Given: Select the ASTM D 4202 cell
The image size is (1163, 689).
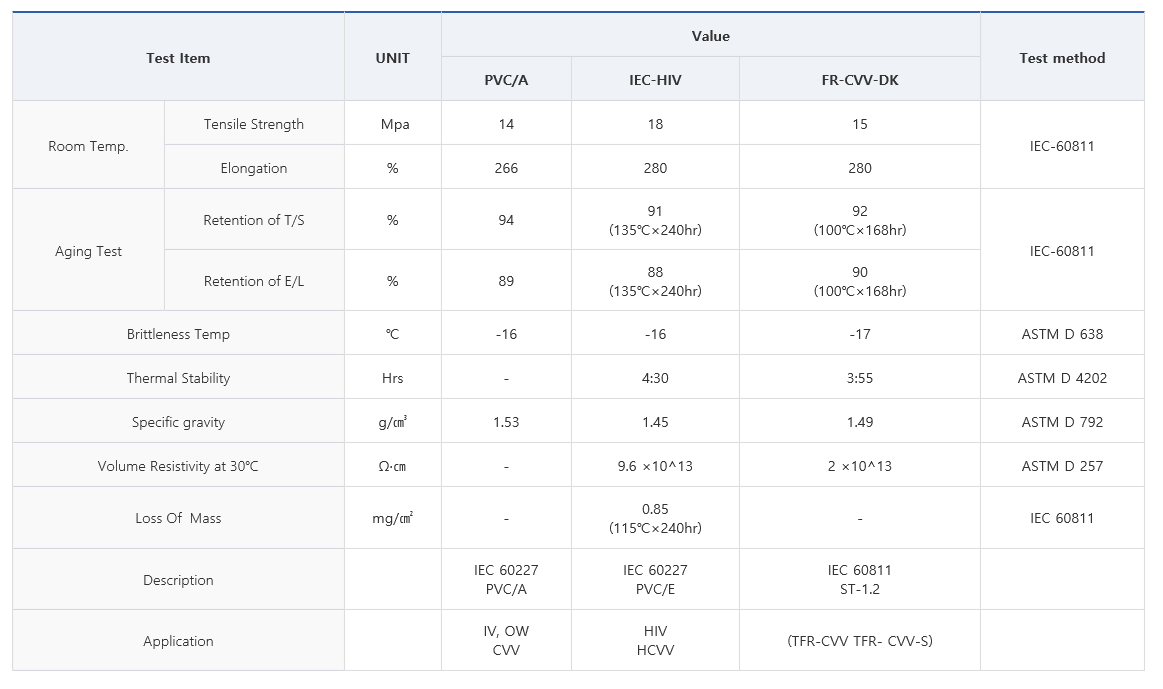Looking at the screenshot, I should point(1062,378).
